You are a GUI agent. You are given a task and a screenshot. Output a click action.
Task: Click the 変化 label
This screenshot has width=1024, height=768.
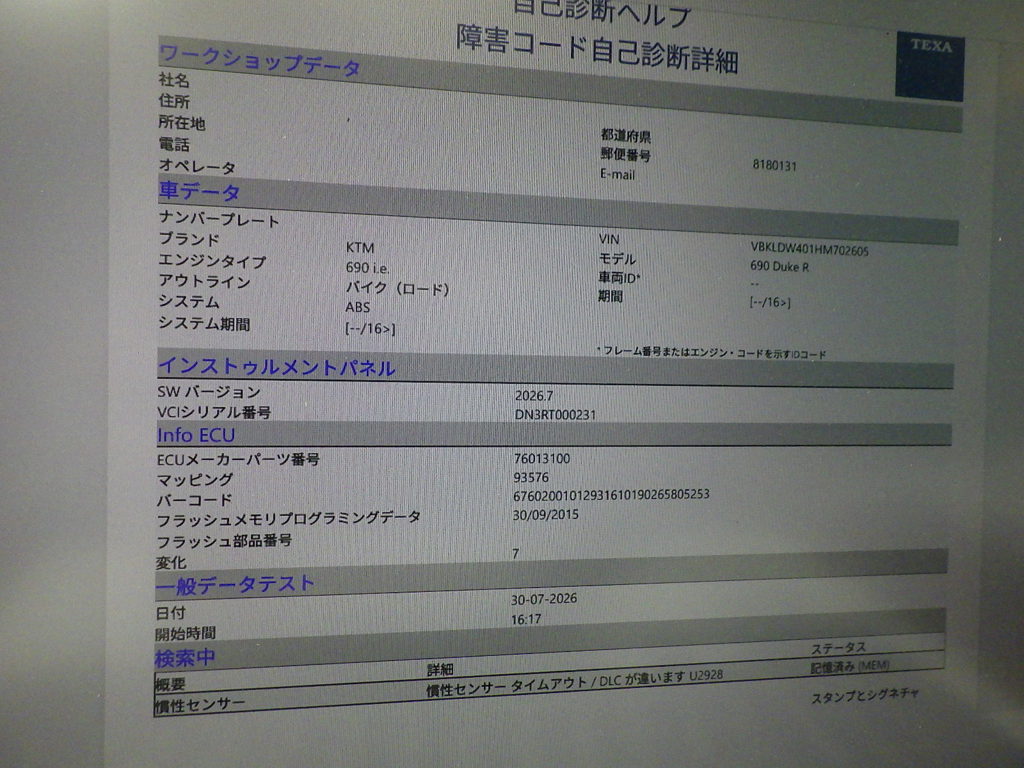[171, 562]
